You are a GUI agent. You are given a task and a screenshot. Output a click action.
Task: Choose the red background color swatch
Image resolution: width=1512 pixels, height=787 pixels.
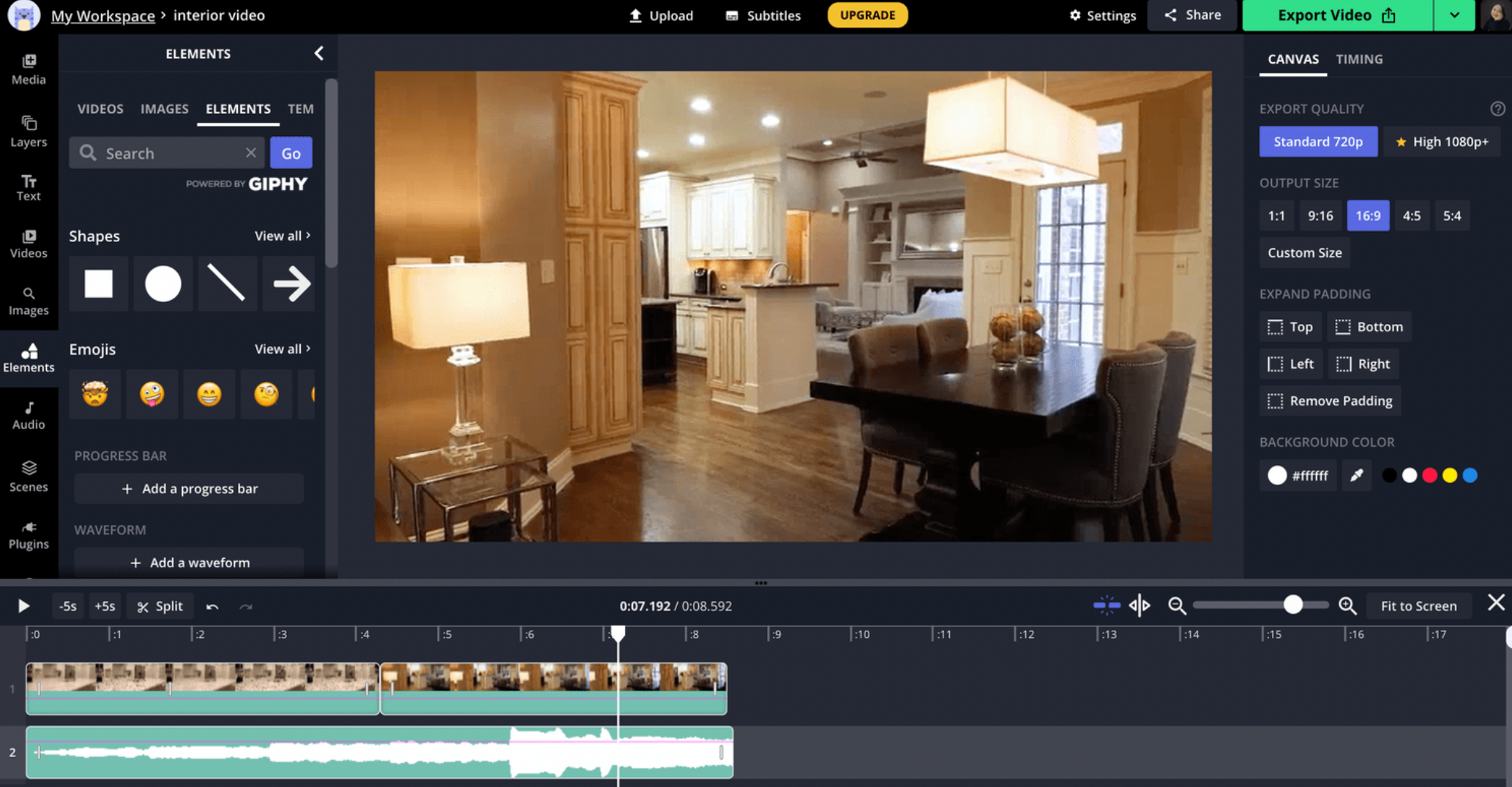tap(1429, 475)
